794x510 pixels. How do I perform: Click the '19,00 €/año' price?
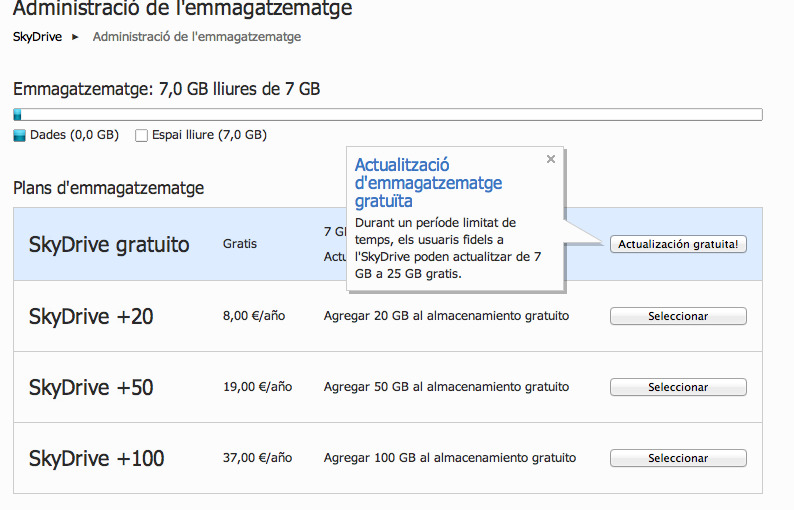click(257, 387)
